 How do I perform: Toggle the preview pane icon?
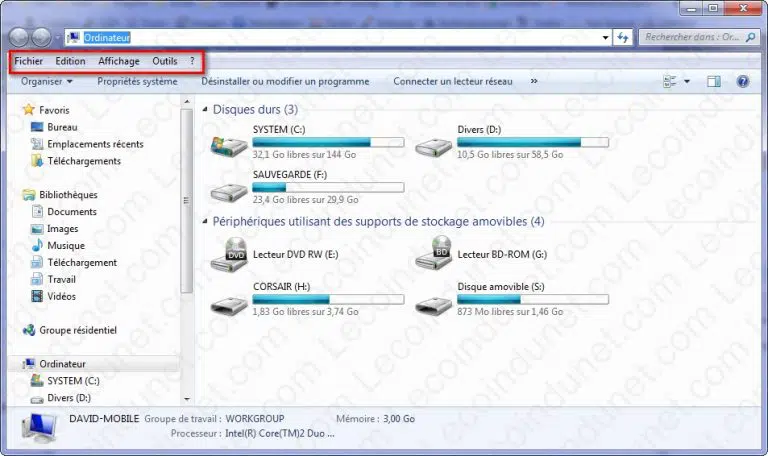(714, 81)
